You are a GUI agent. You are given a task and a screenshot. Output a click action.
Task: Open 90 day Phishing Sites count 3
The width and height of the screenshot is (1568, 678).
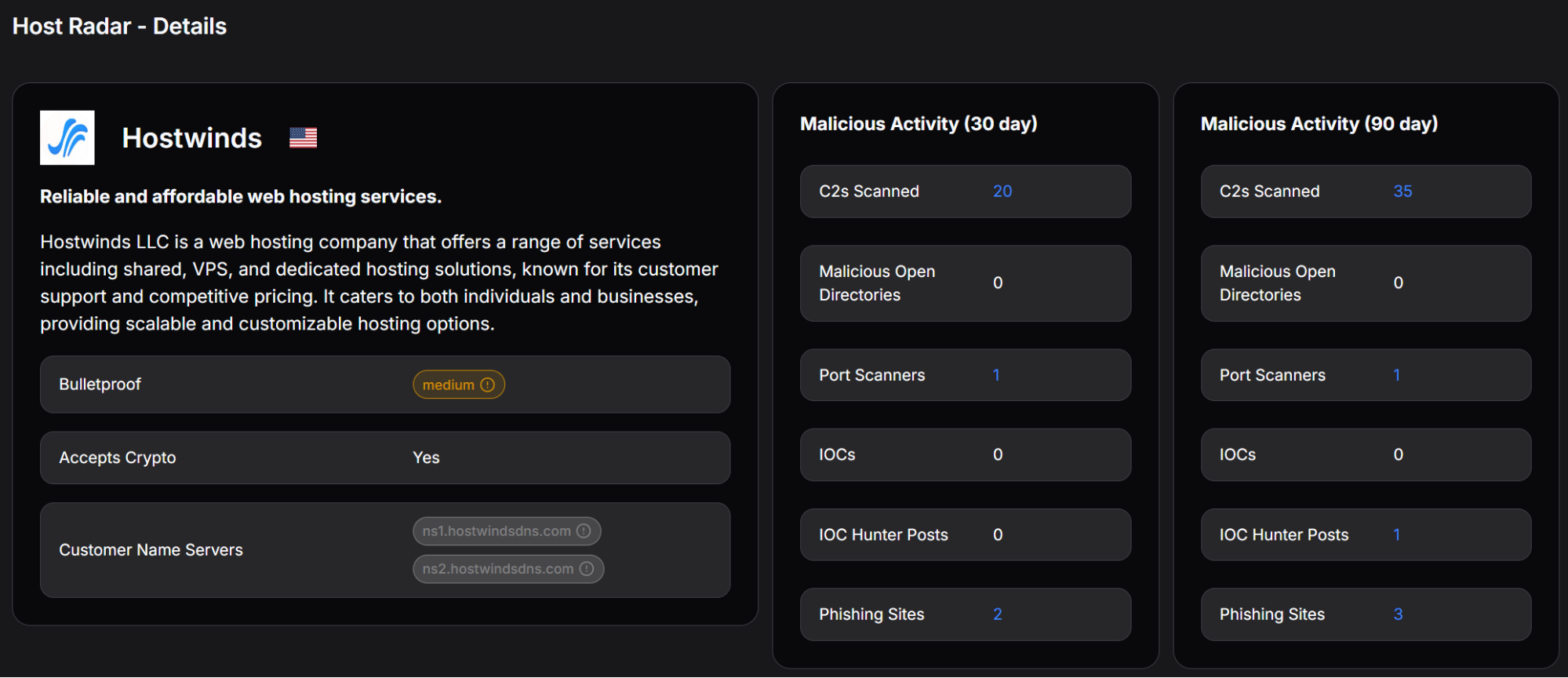click(x=1398, y=614)
